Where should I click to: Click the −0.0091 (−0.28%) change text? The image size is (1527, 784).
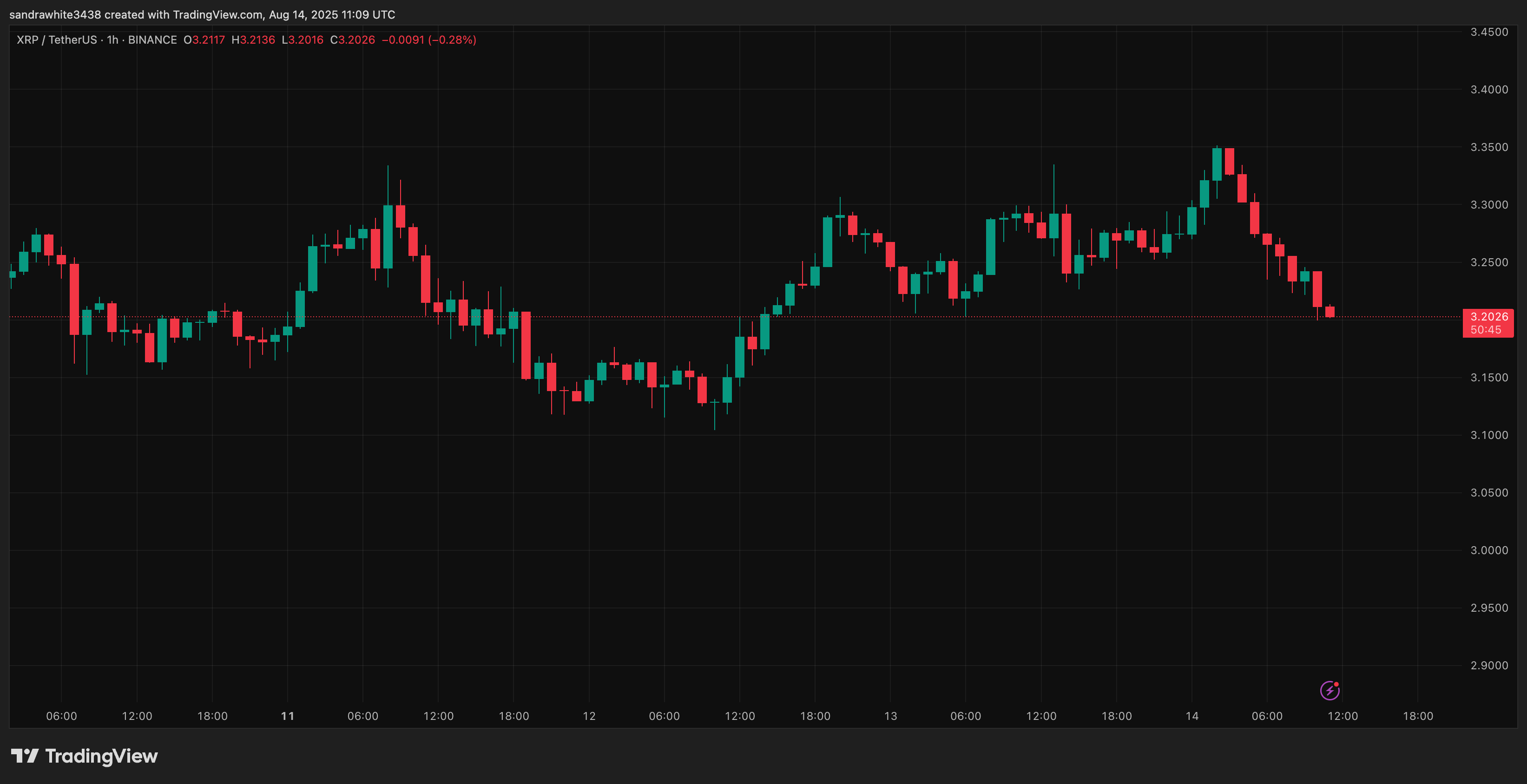(x=428, y=39)
